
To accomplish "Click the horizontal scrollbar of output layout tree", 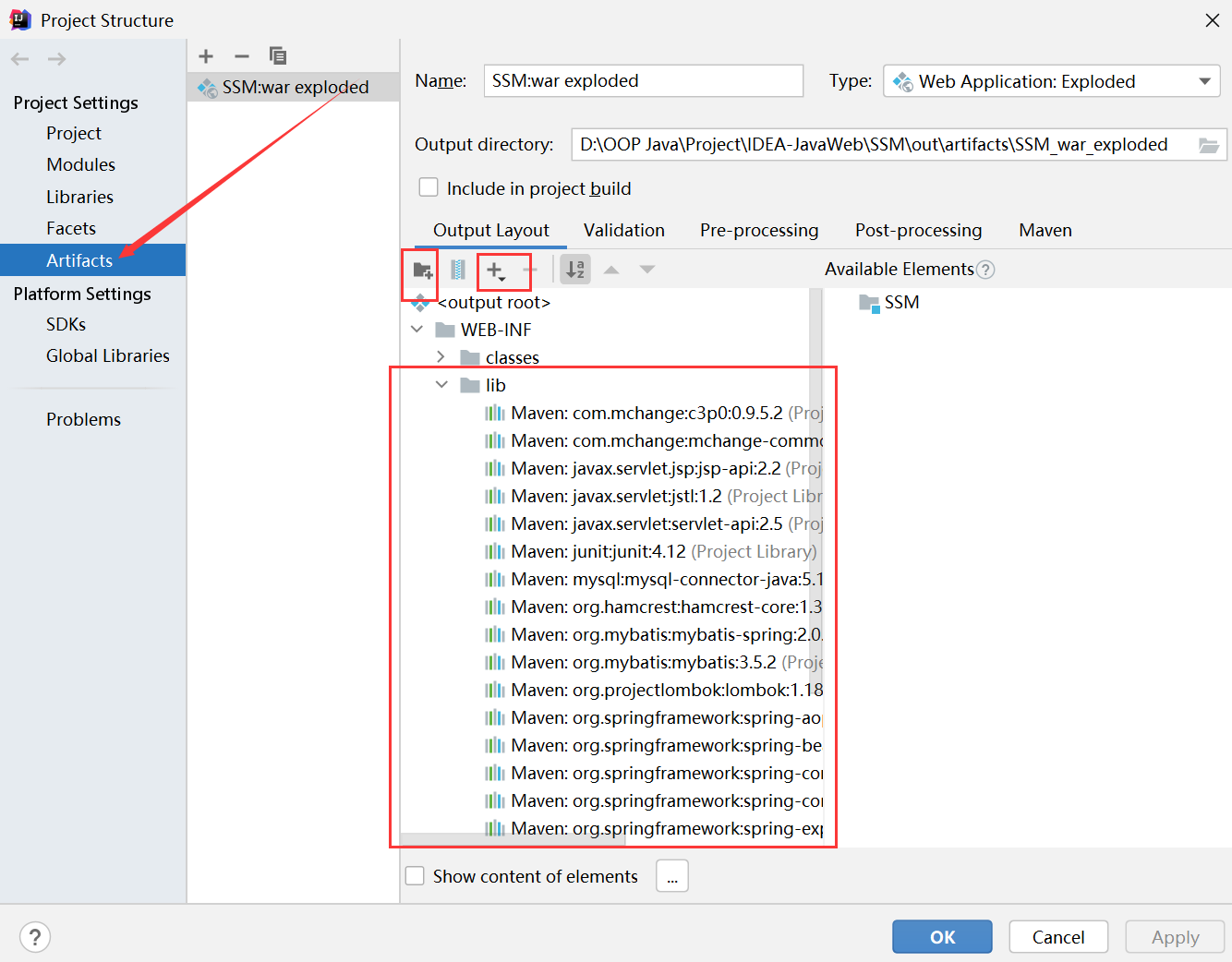I will click(x=513, y=839).
